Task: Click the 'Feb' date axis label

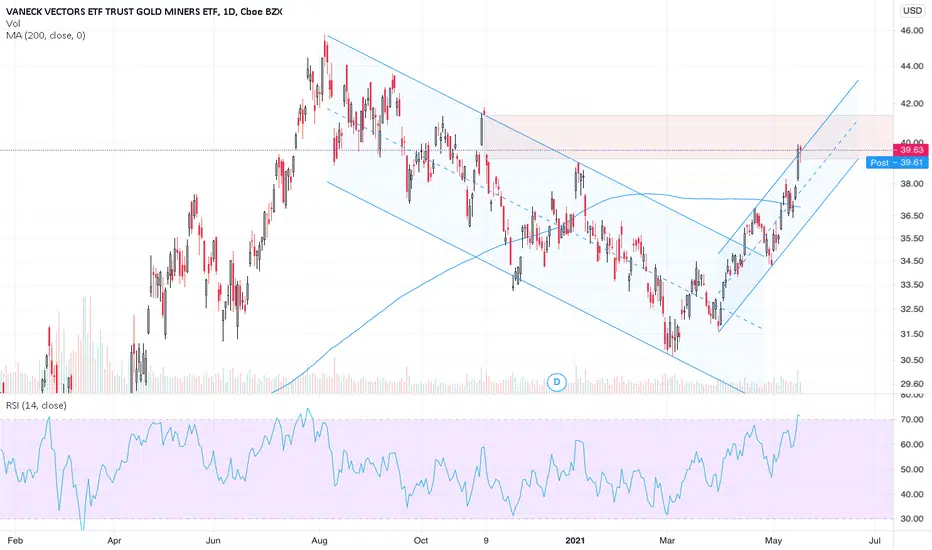Action: click(x=15, y=540)
